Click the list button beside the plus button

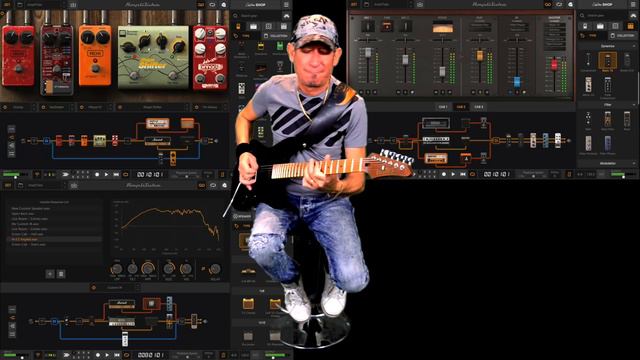[x=61, y=274]
